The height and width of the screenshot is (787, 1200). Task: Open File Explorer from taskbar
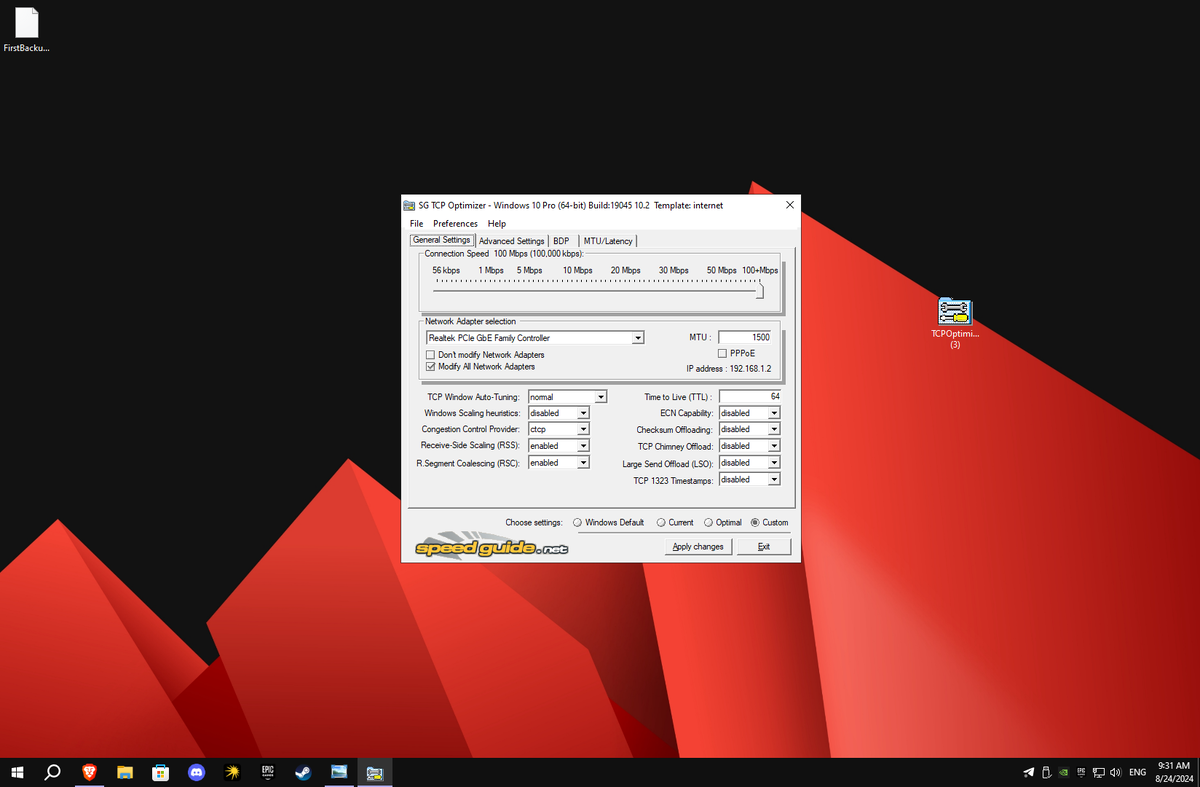coord(125,772)
